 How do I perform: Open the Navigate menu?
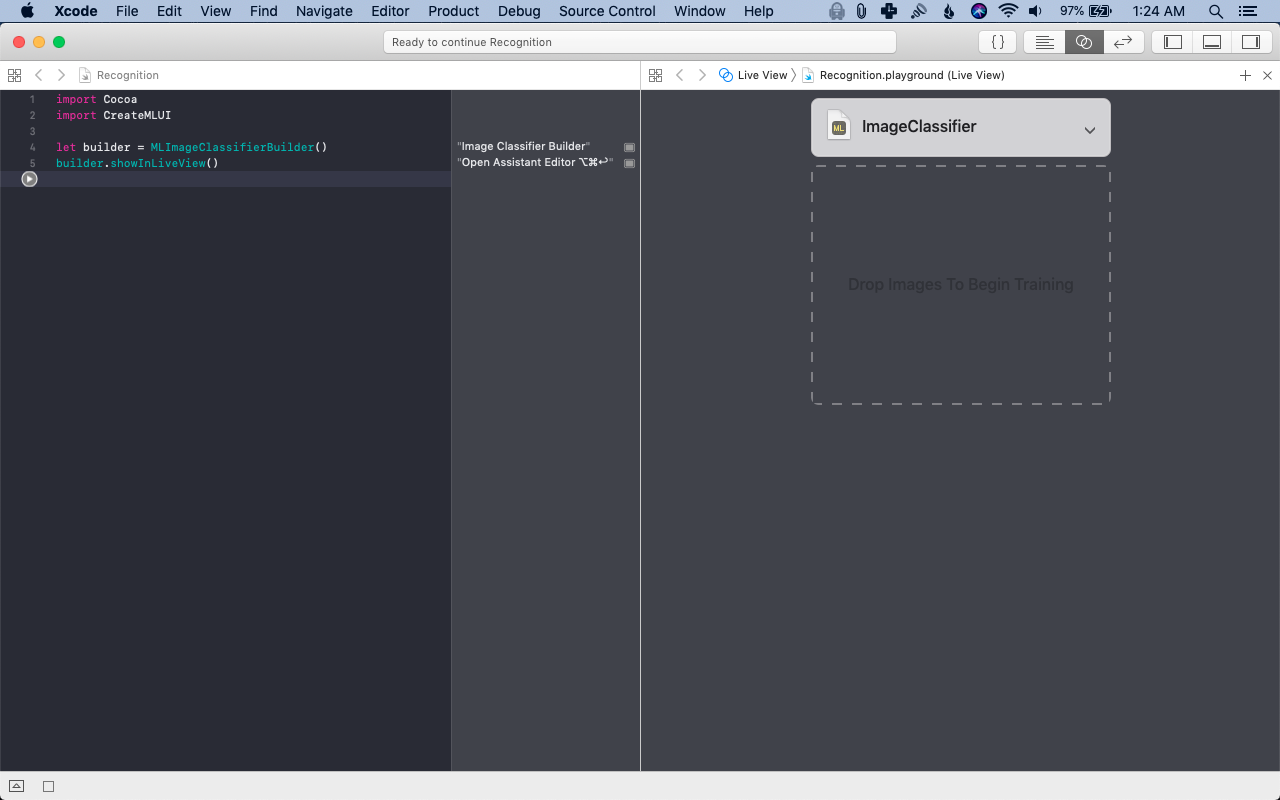pos(324,11)
